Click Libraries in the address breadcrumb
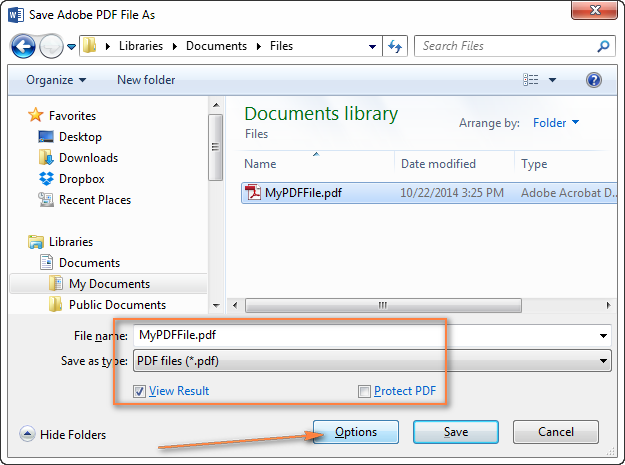625x465 pixels. pos(141,46)
